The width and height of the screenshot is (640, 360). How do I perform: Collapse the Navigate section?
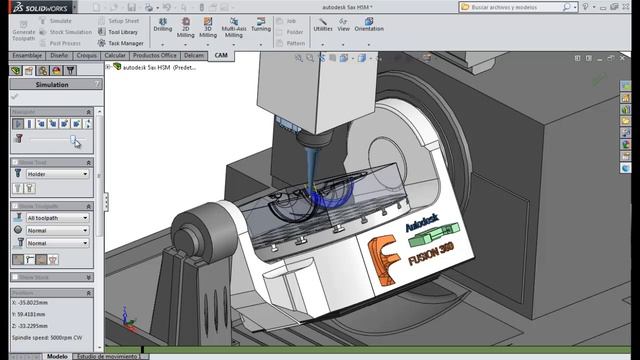(x=89, y=112)
